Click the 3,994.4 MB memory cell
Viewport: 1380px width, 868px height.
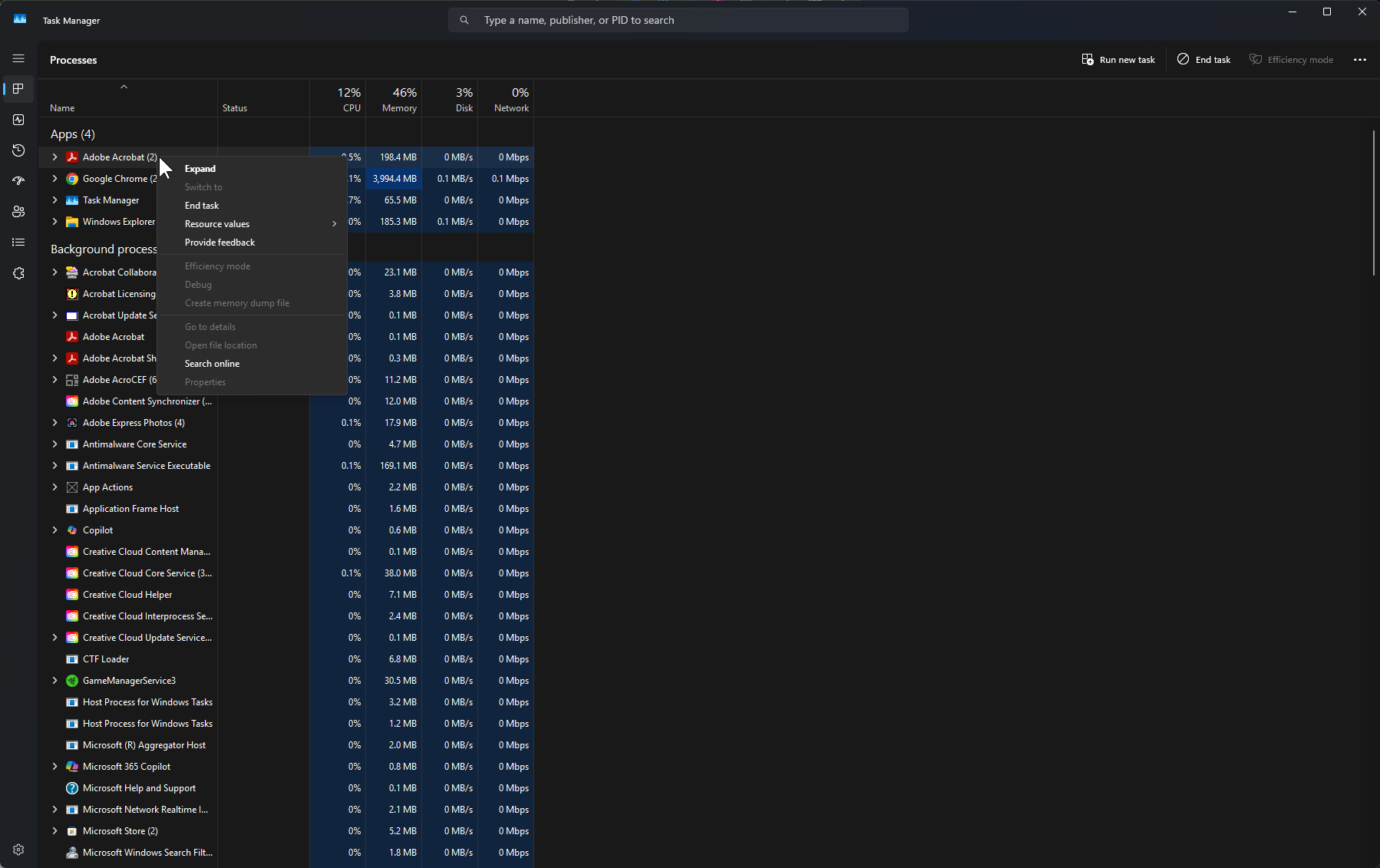pos(394,179)
